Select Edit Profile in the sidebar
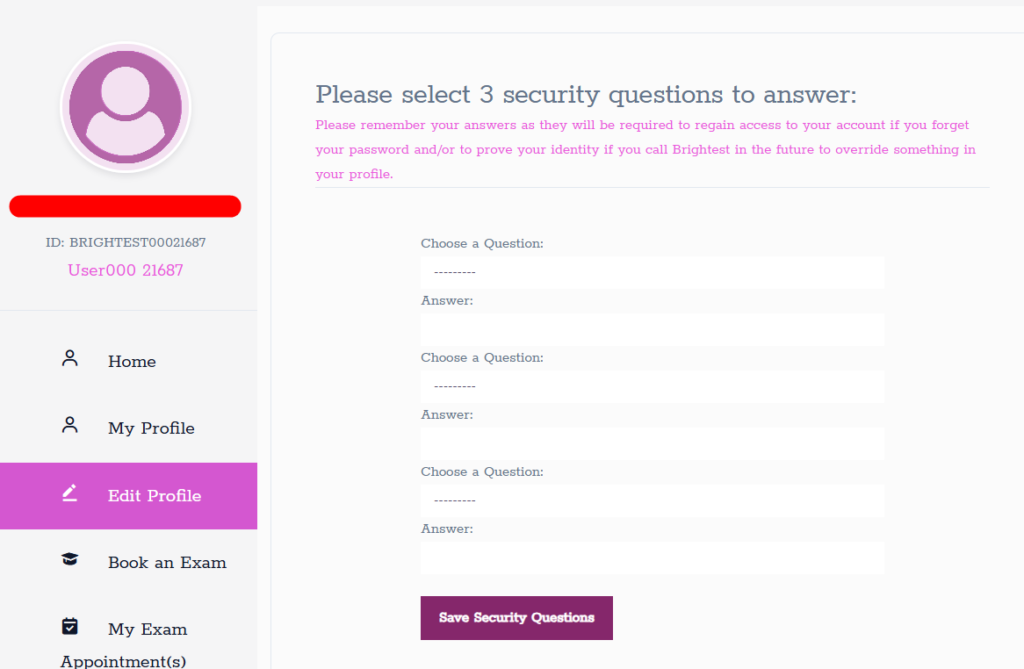This screenshot has width=1024, height=669. [154, 496]
